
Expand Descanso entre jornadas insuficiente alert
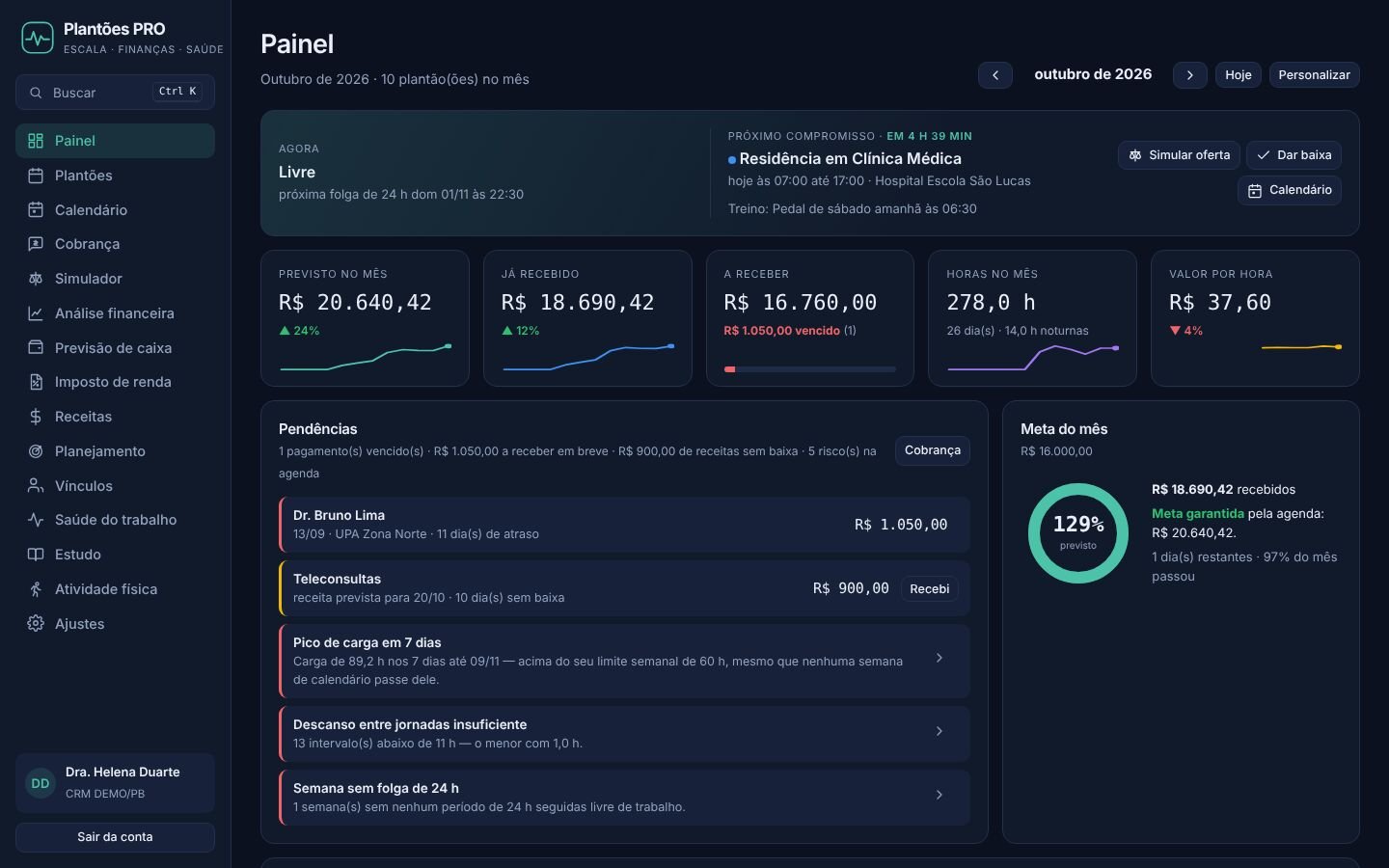coord(940,731)
